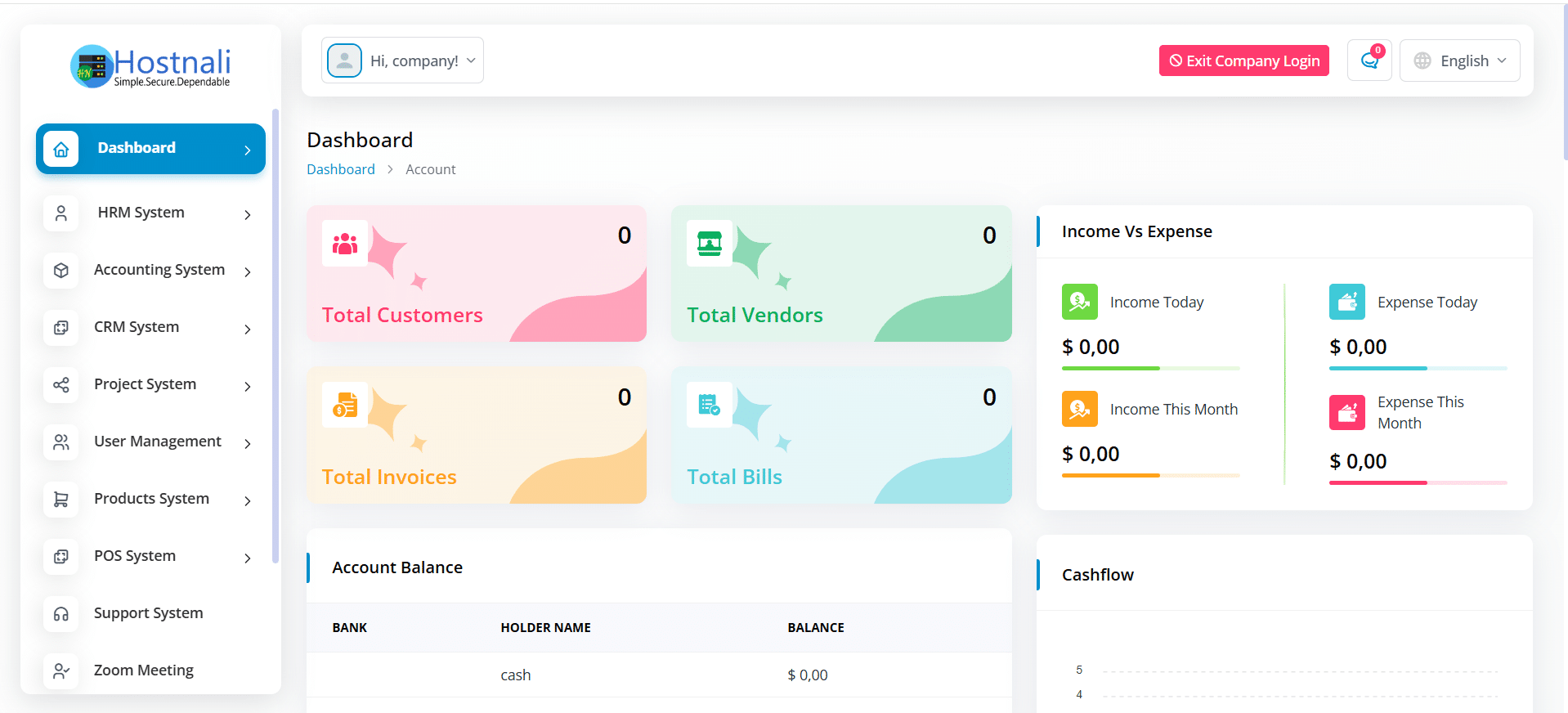Select Zoom Meeting from the sidebar
This screenshot has height=713, width=1568.
143,670
